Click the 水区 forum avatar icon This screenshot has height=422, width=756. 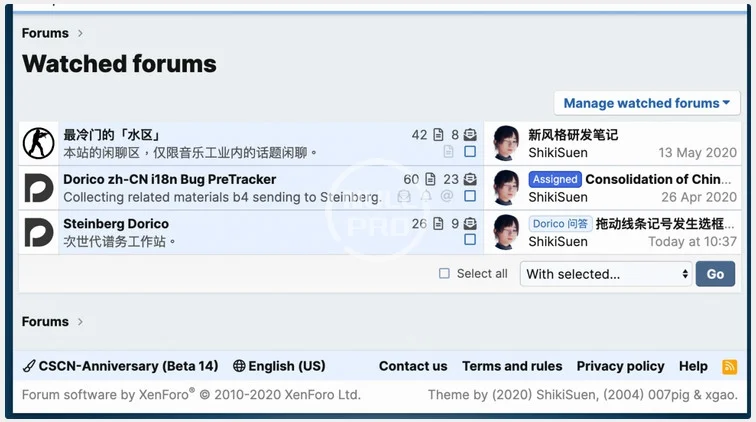coord(39,144)
